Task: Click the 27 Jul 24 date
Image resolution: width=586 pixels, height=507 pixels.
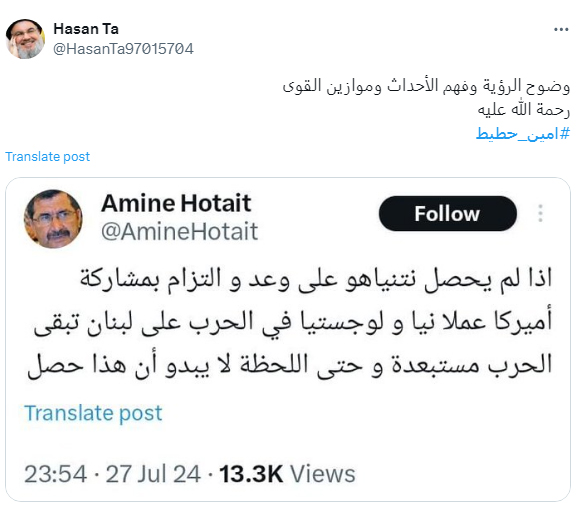Action: pyautogui.click(x=153, y=474)
